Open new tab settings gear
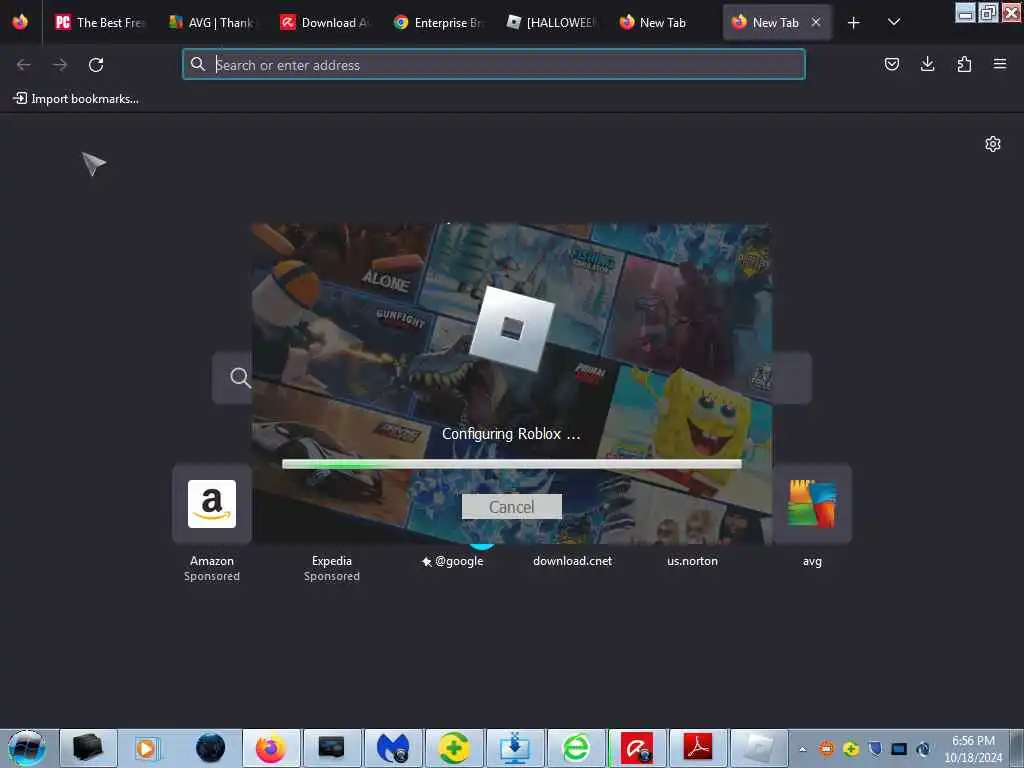 (993, 144)
